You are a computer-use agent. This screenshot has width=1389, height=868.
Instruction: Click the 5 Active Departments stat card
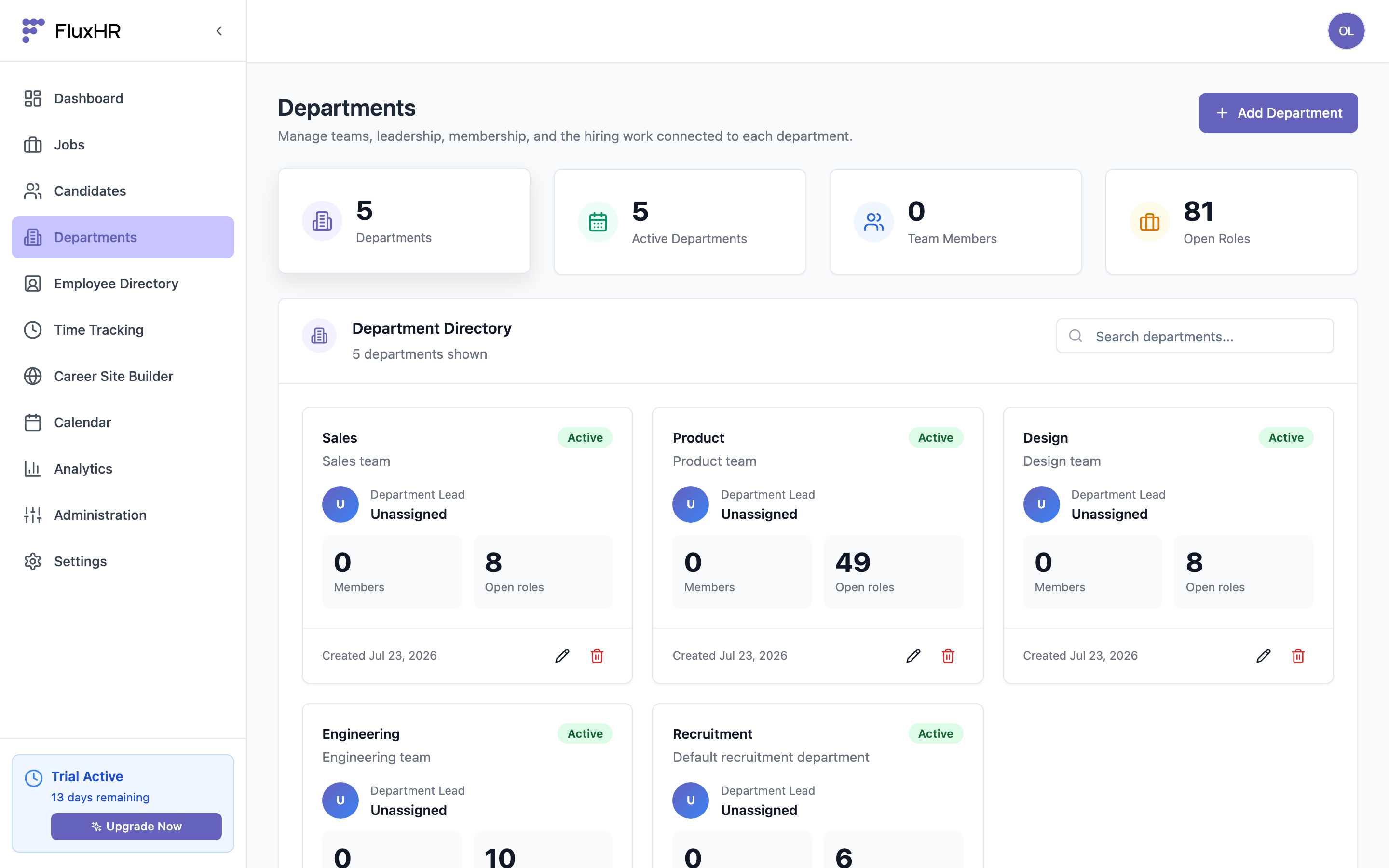point(680,222)
